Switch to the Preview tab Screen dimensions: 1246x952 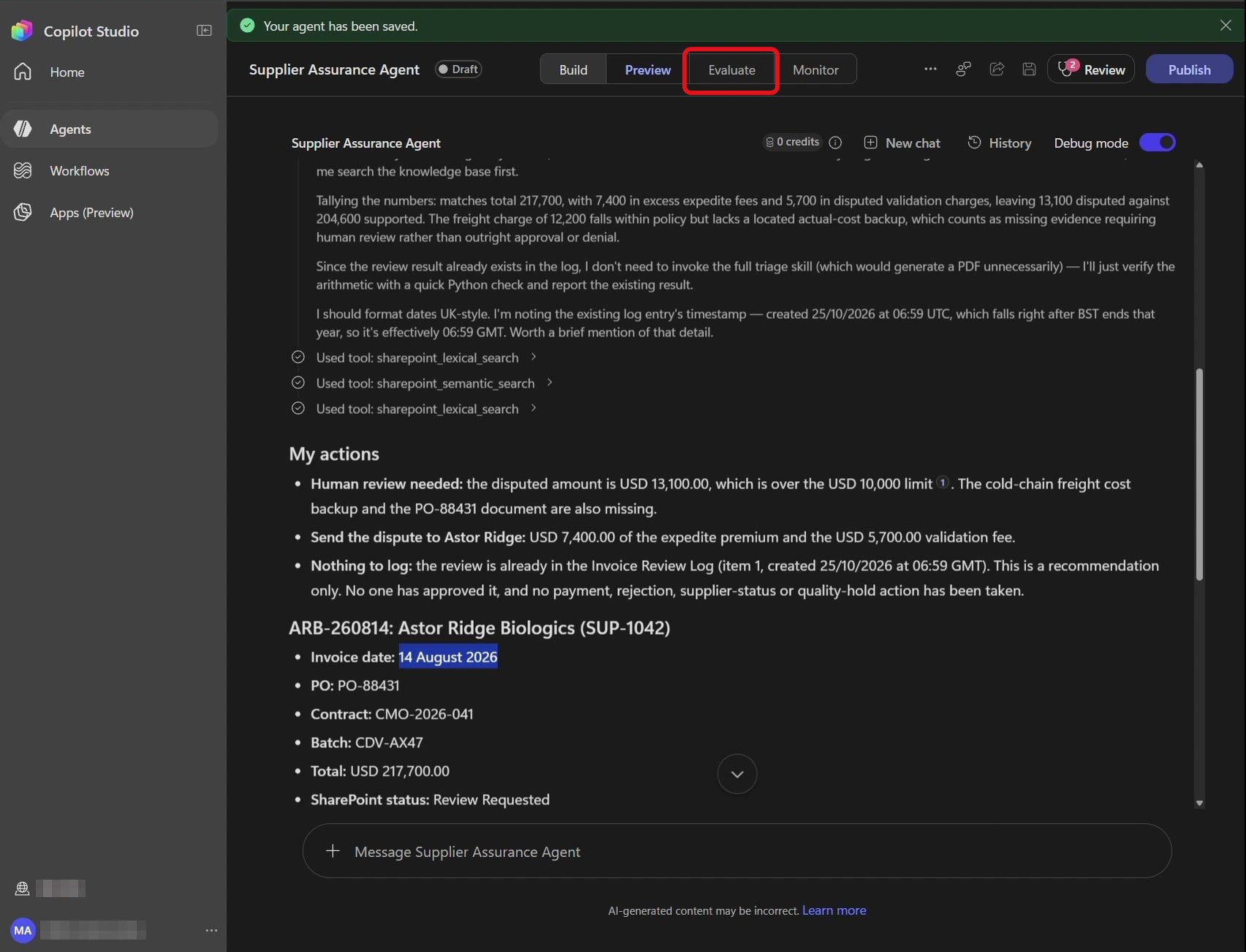[647, 69]
